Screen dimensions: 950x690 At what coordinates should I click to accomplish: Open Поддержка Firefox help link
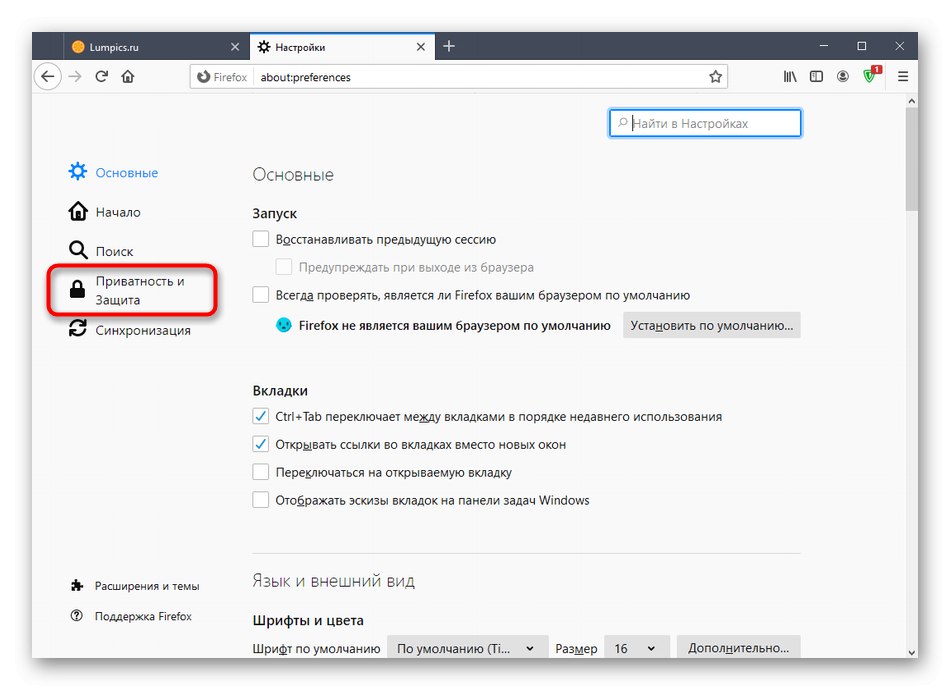(131, 616)
